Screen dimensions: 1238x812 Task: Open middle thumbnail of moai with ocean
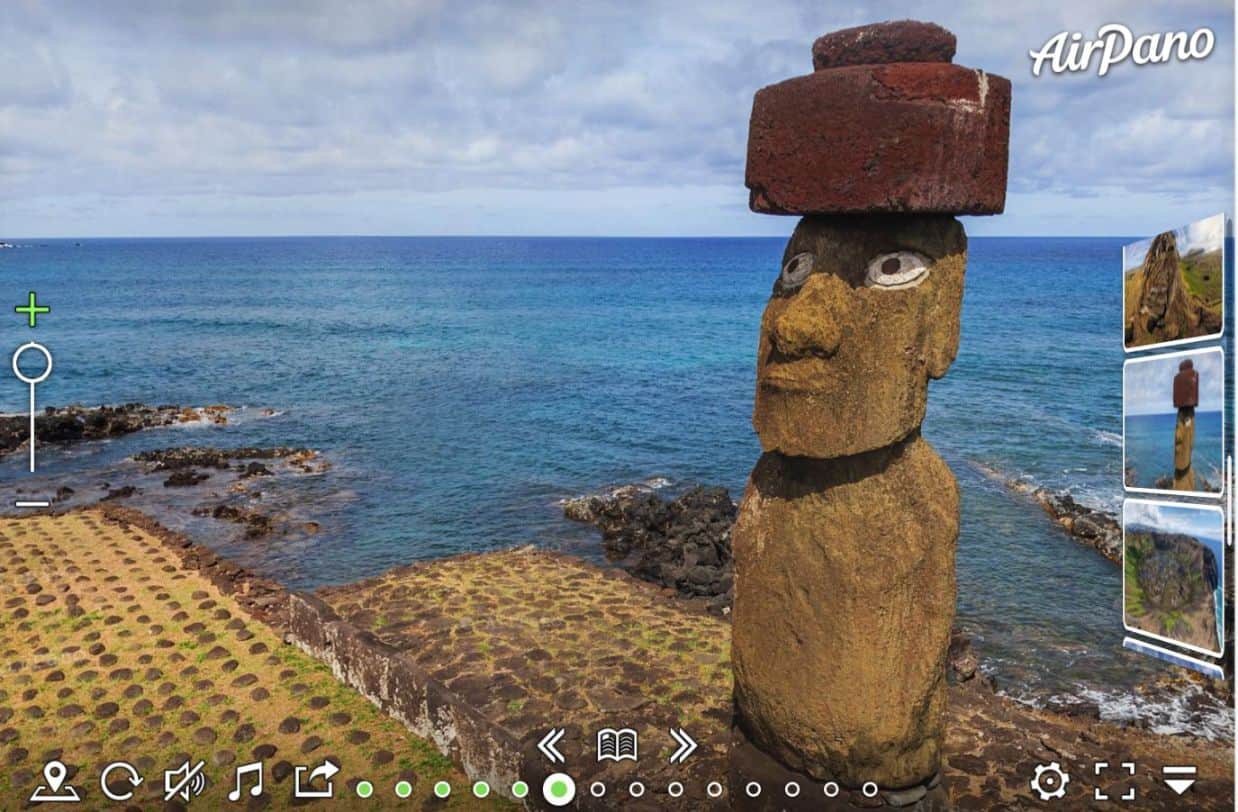click(x=1174, y=421)
